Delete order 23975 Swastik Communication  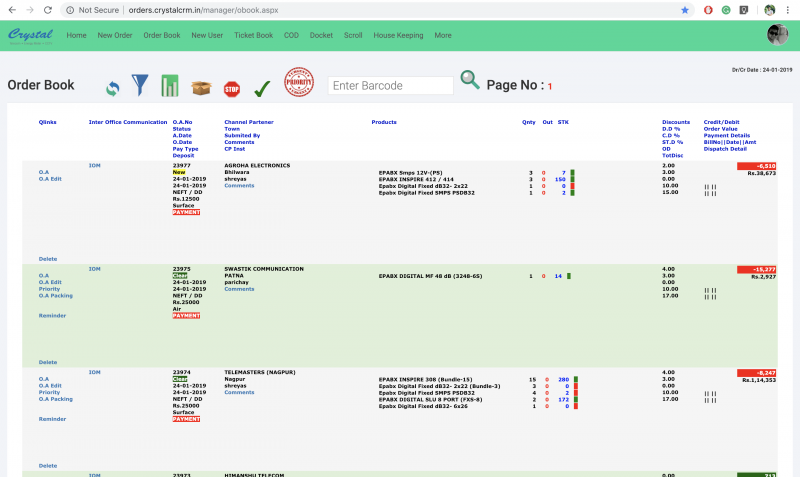48,362
